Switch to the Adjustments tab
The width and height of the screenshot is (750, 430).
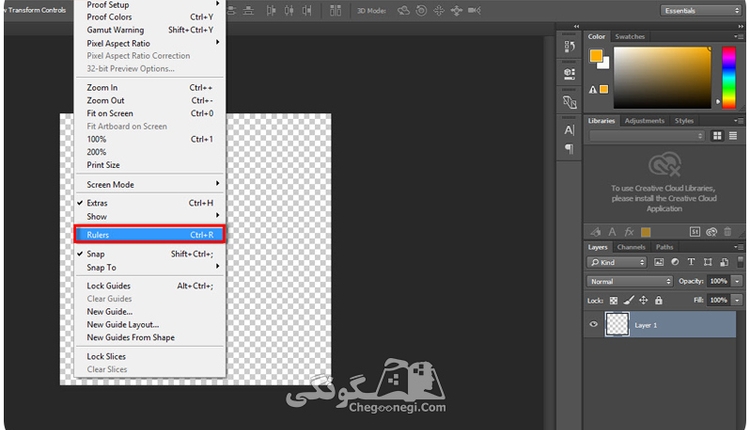(644, 121)
